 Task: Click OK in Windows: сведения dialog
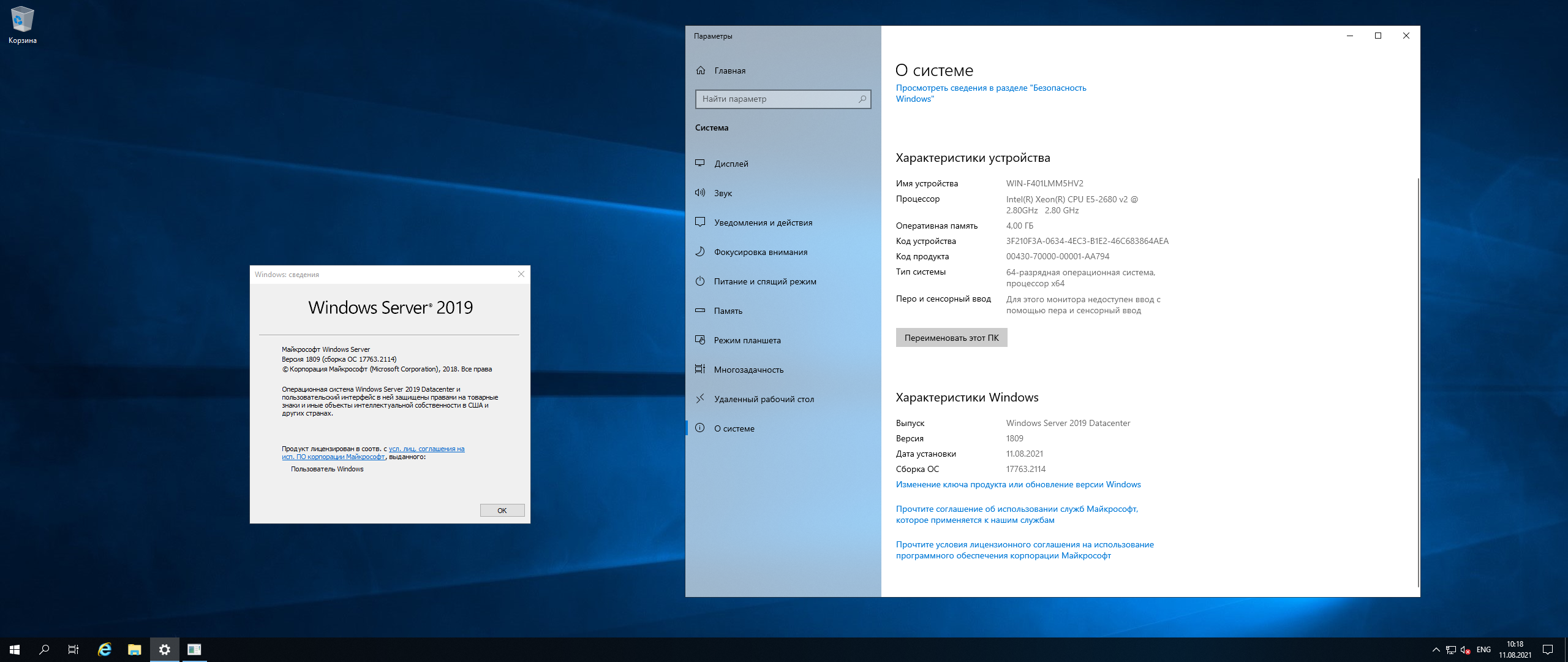pyautogui.click(x=502, y=511)
